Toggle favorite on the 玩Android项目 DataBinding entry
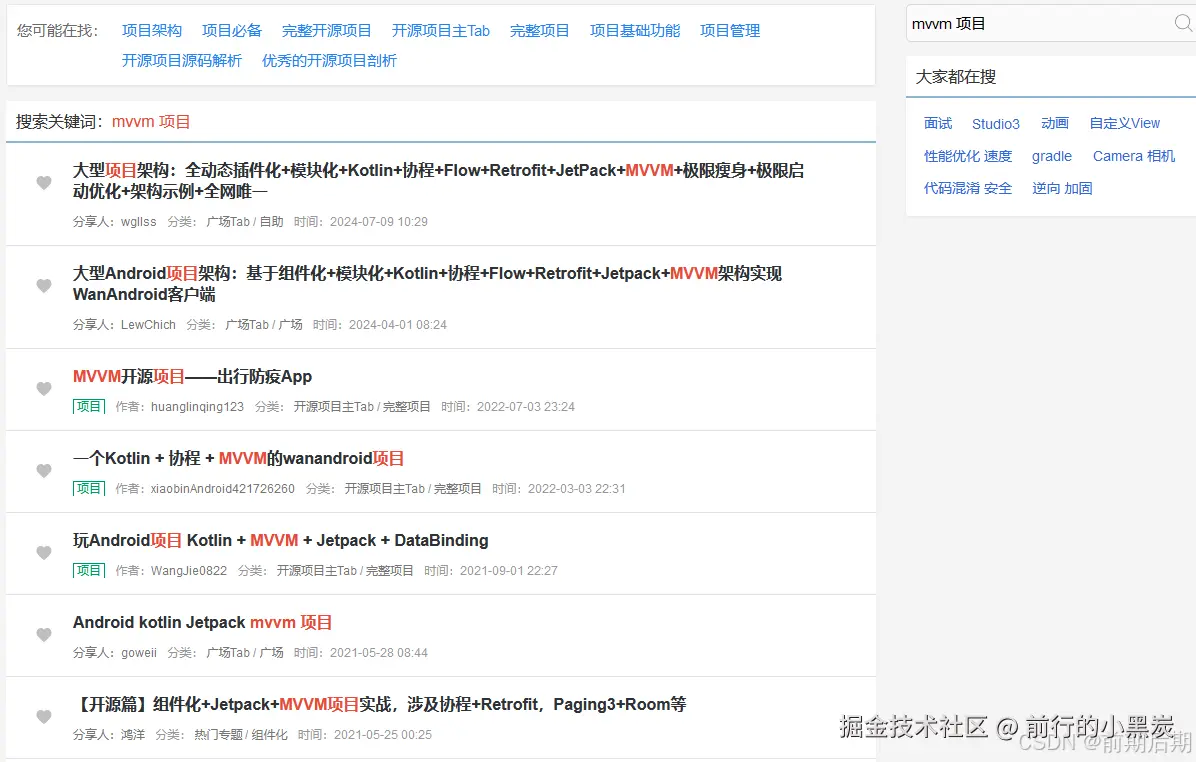The image size is (1196, 762). coord(43,553)
